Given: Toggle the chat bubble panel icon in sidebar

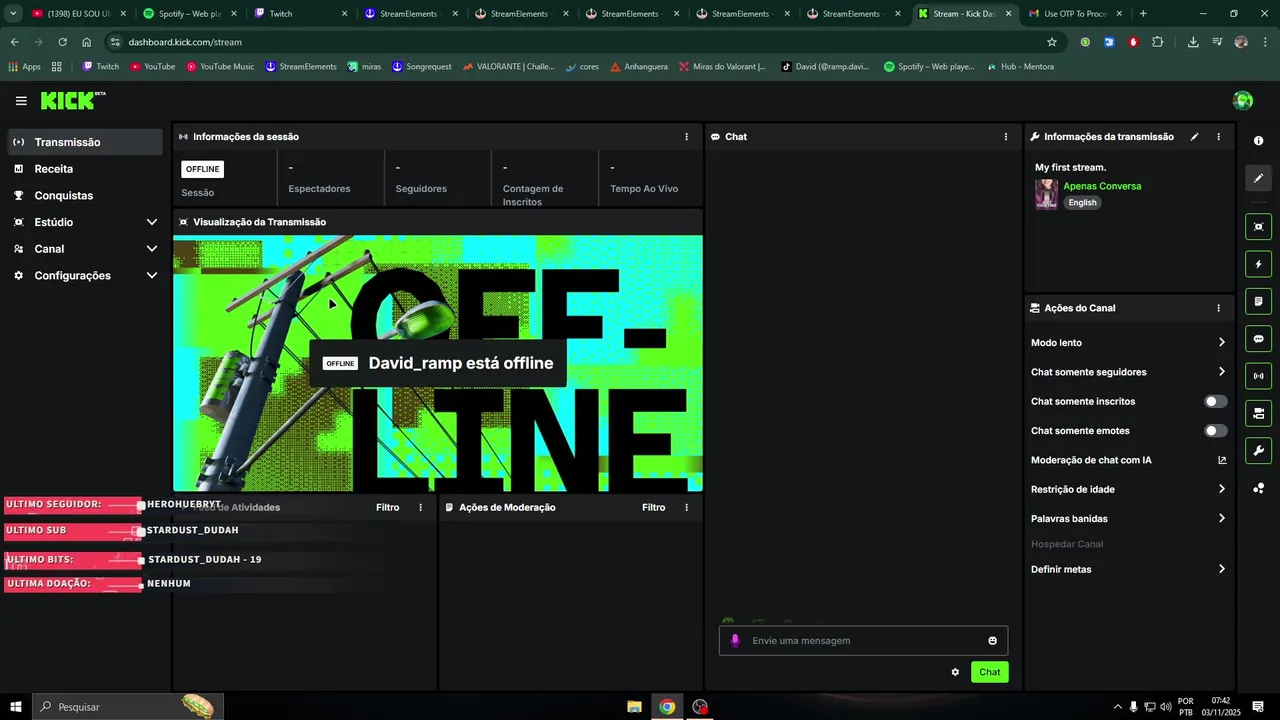Looking at the screenshot, I should (x=1258, y=339).
